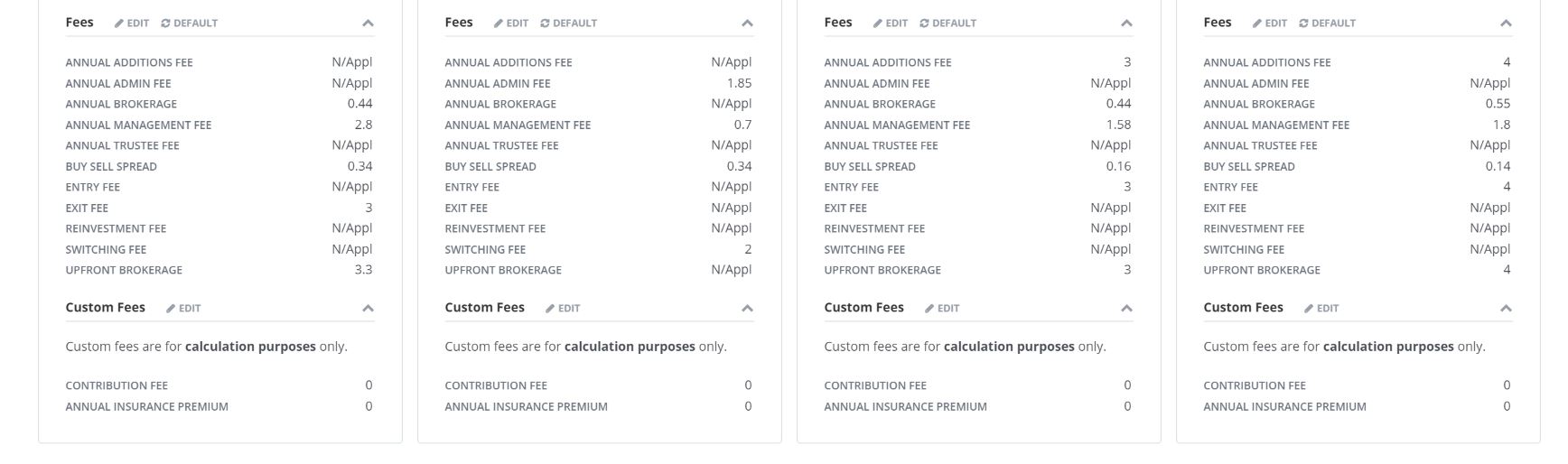Edit Custom Fees in the third card
The width and height of the screenshot is (1568, 464).
click(942, 309)
